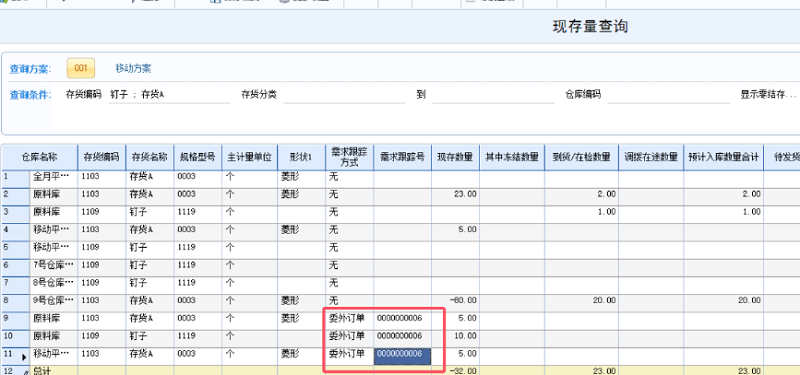The image size is (800, 375).
Task: Click the 23.00 total under 到货/在检数量
Action: tap(581, 371)
